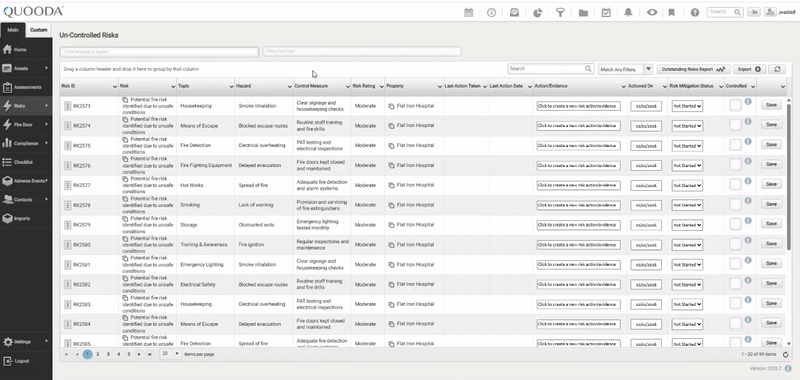Click Logout in sidebar

(x=26, y=361)
